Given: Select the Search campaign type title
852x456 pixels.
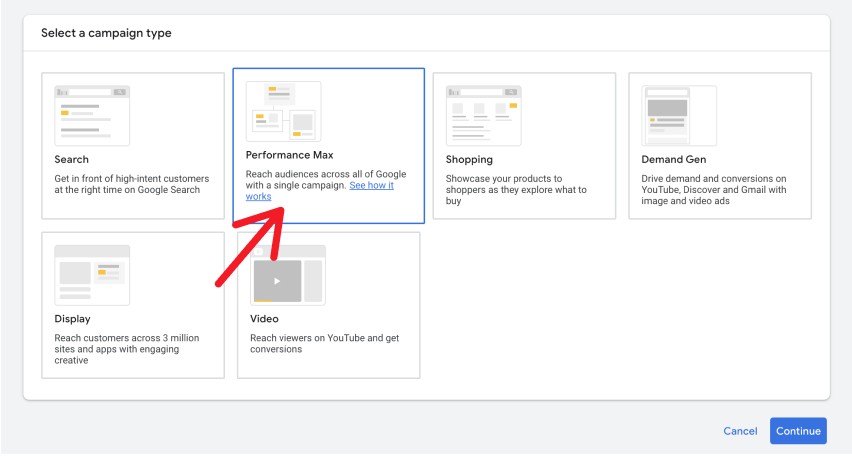Looking at the screenshot, I should tap(71, 159).
